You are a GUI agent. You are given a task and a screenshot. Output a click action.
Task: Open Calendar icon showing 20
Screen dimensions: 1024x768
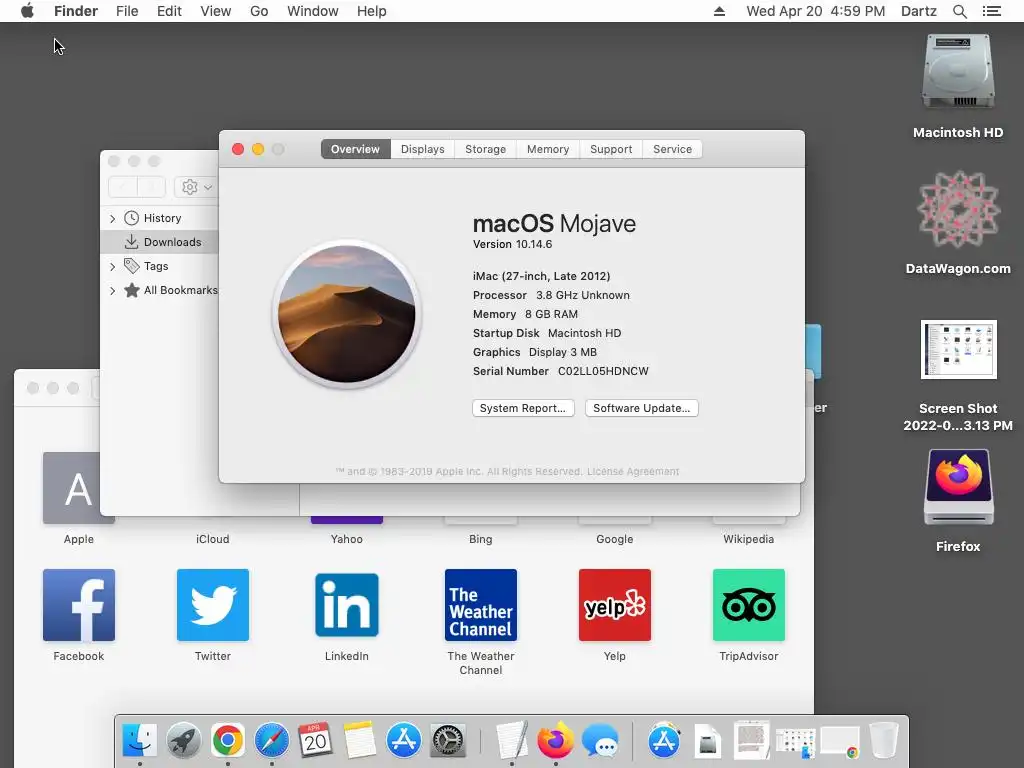point(315,741)
